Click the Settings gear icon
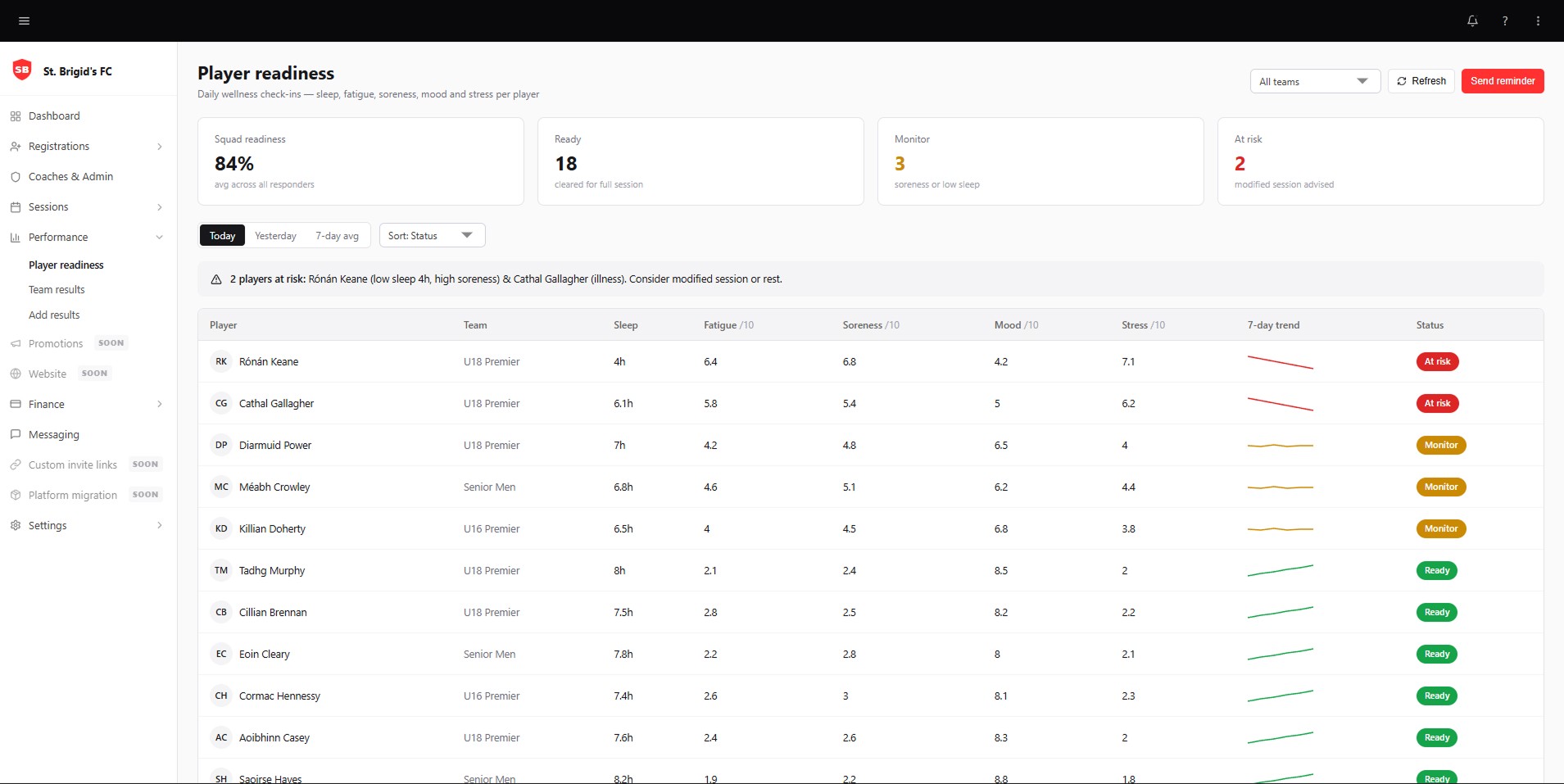The width and height of the screenshot is (1564, 784). click(16, 526)
